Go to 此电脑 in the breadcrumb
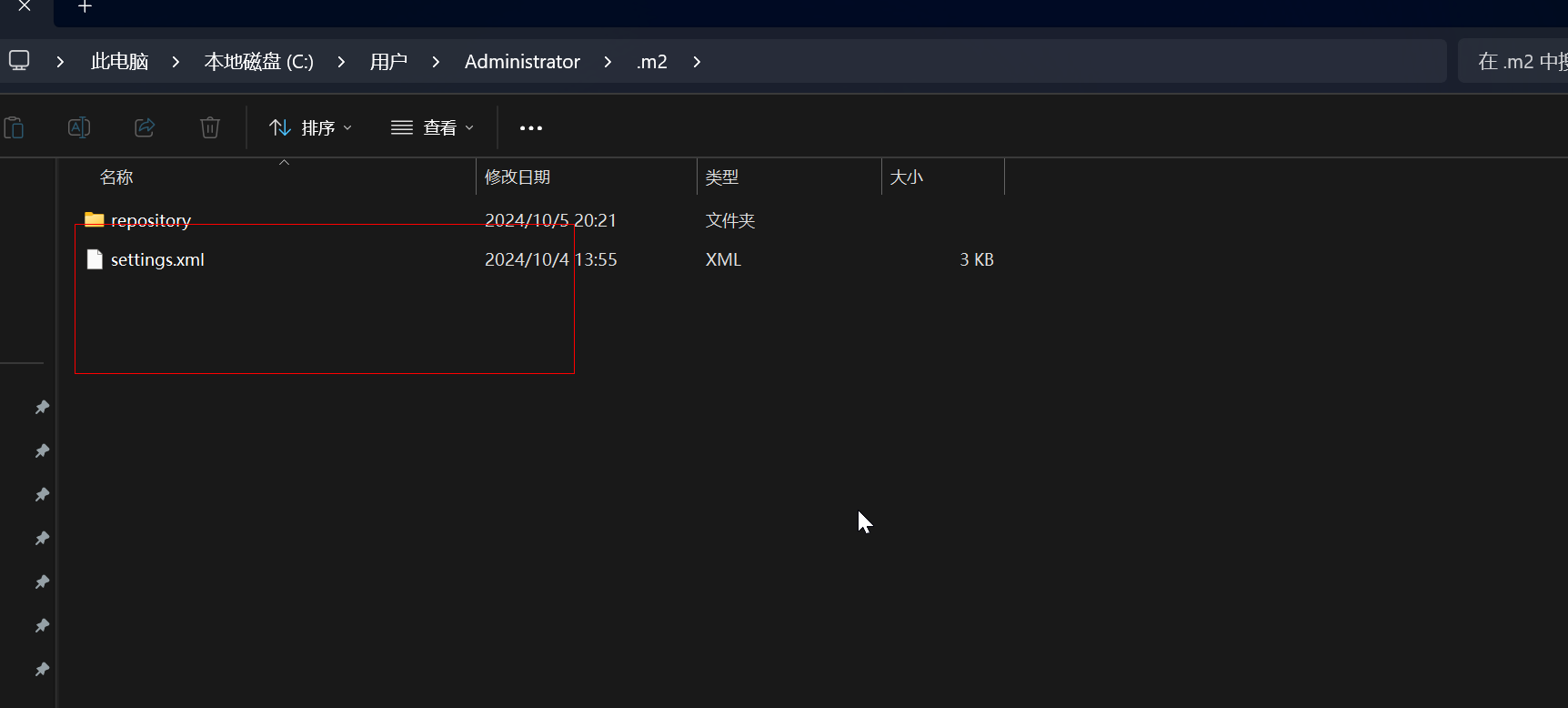The height and width of the screenshot is (708, 1568). (119, 62)
